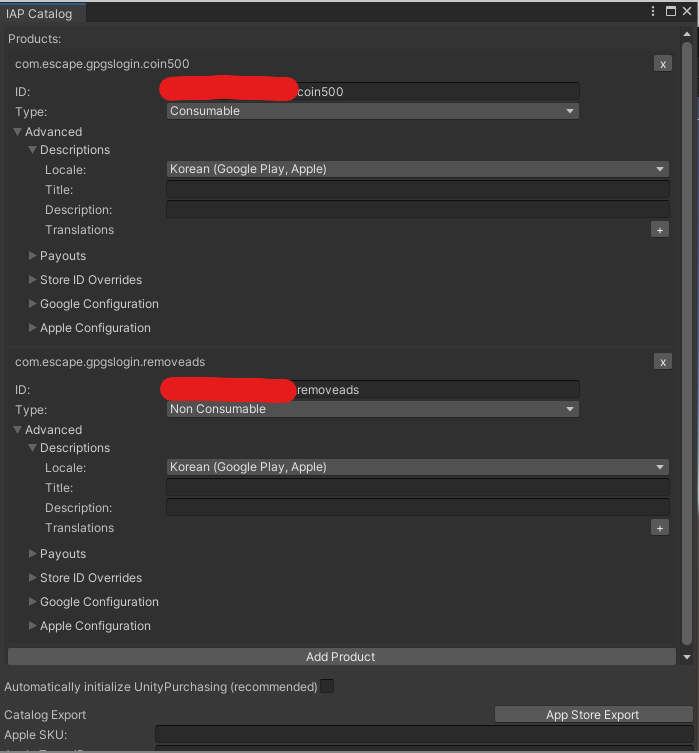This screenshot has width=699, height=753.
Task: Remove the removeads product with x button
Action: click(663, 362)
